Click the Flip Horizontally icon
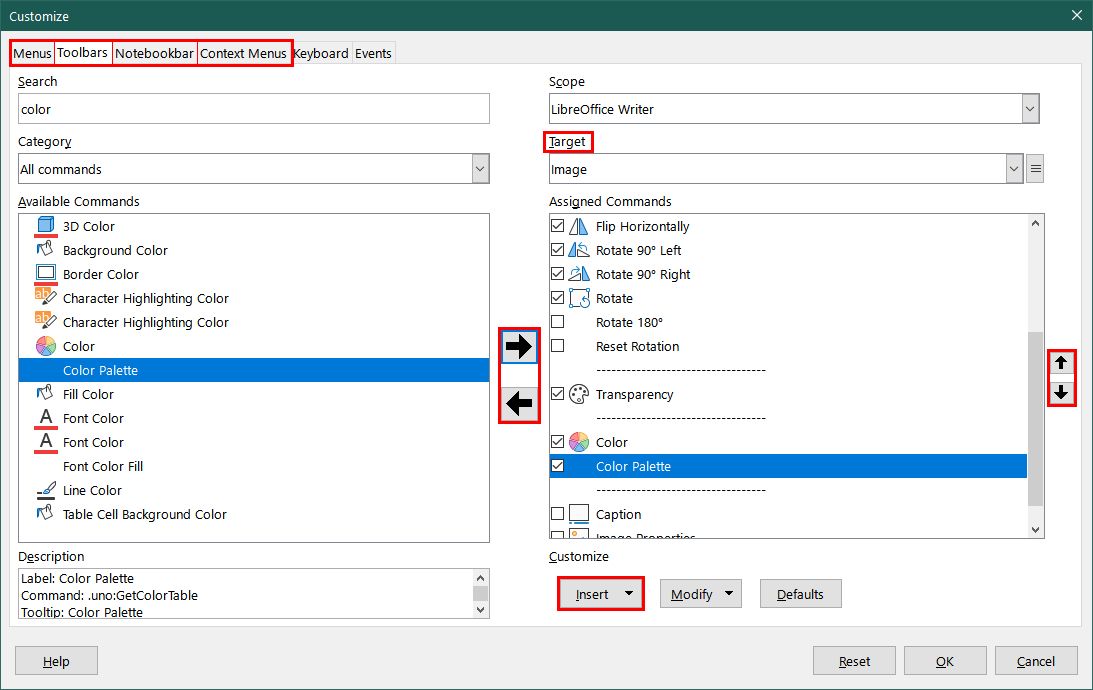 579,226
